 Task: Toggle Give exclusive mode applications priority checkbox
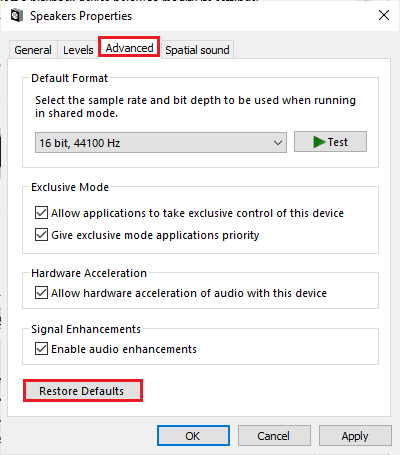(x=41, y=235)
